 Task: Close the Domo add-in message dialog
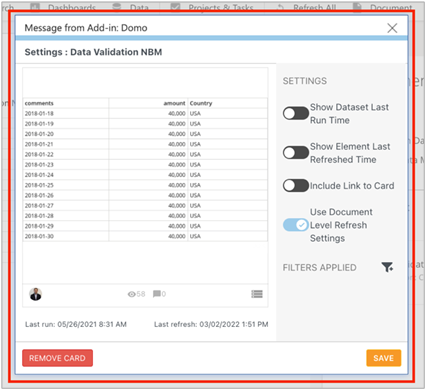(392, 28)
